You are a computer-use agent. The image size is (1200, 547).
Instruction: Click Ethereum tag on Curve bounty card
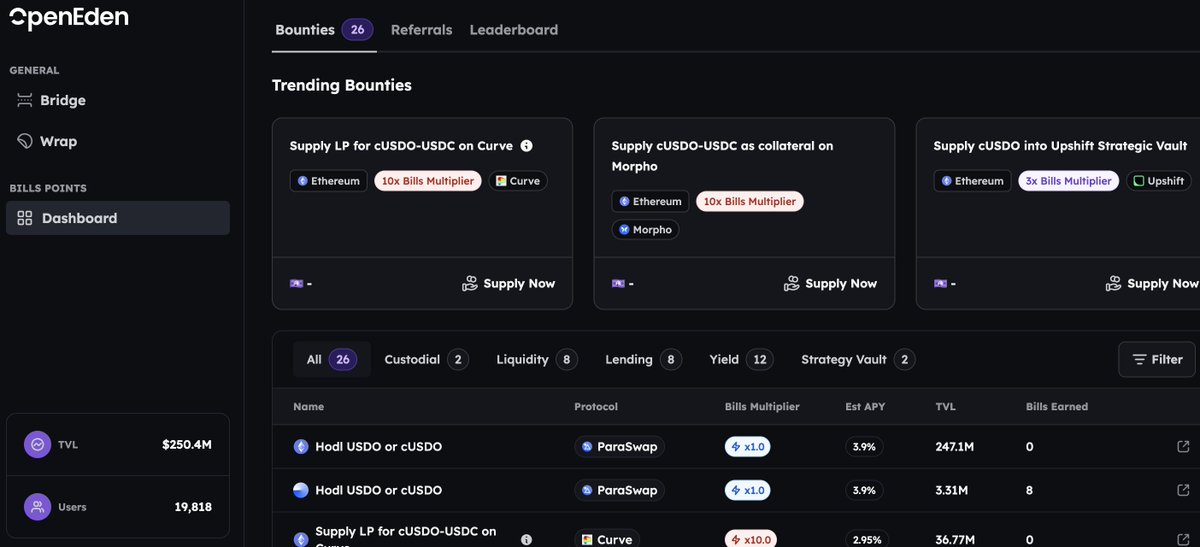[328, 181]
